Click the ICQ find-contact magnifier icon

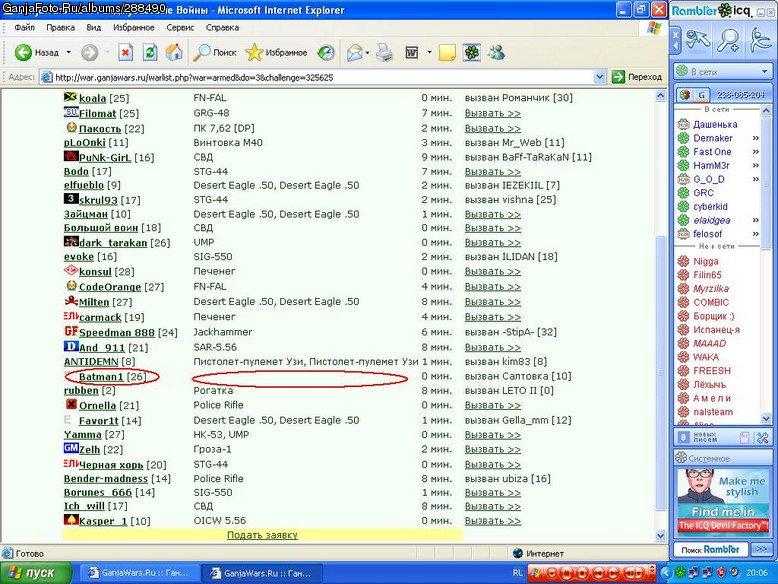tap(728, 40)
